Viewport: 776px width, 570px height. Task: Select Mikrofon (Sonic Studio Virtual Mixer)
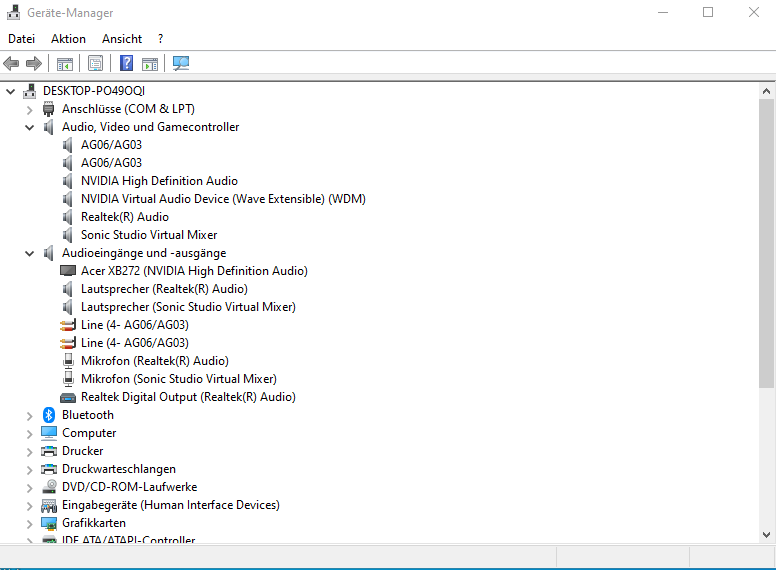[179, 379]
